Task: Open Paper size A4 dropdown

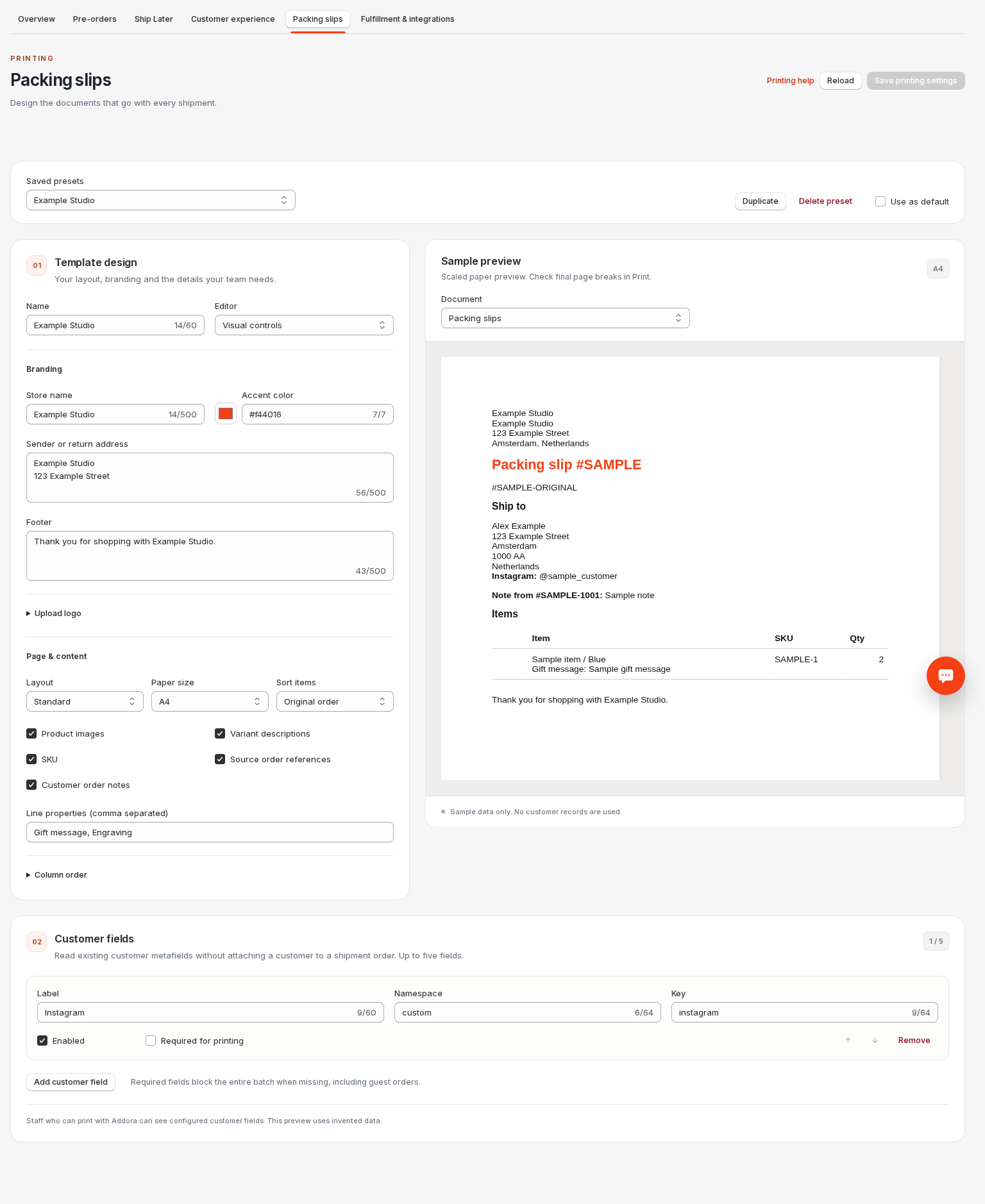Action: coord(210,701)
